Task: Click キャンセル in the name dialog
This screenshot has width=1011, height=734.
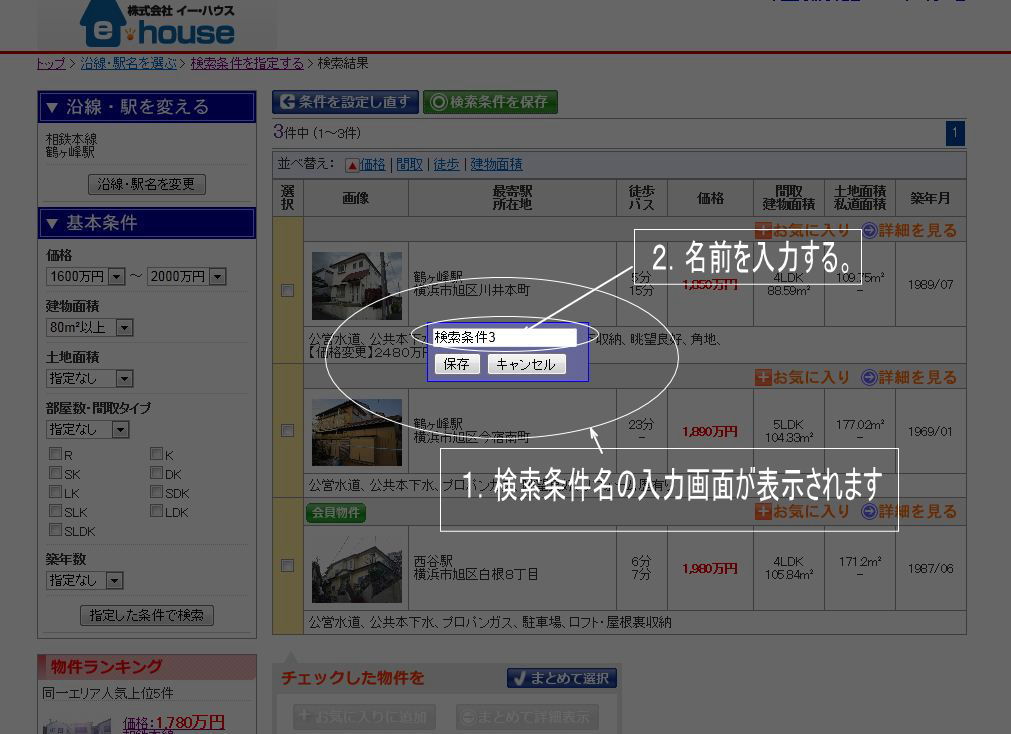Action: point(526,364)
